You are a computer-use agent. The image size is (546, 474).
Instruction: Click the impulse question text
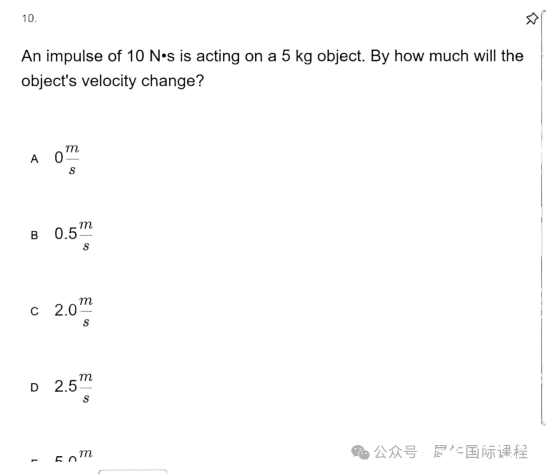tap(272, 68)
